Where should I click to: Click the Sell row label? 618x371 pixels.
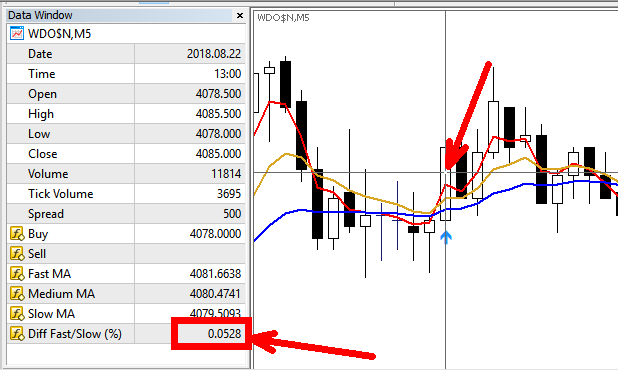tap(37, 254)
